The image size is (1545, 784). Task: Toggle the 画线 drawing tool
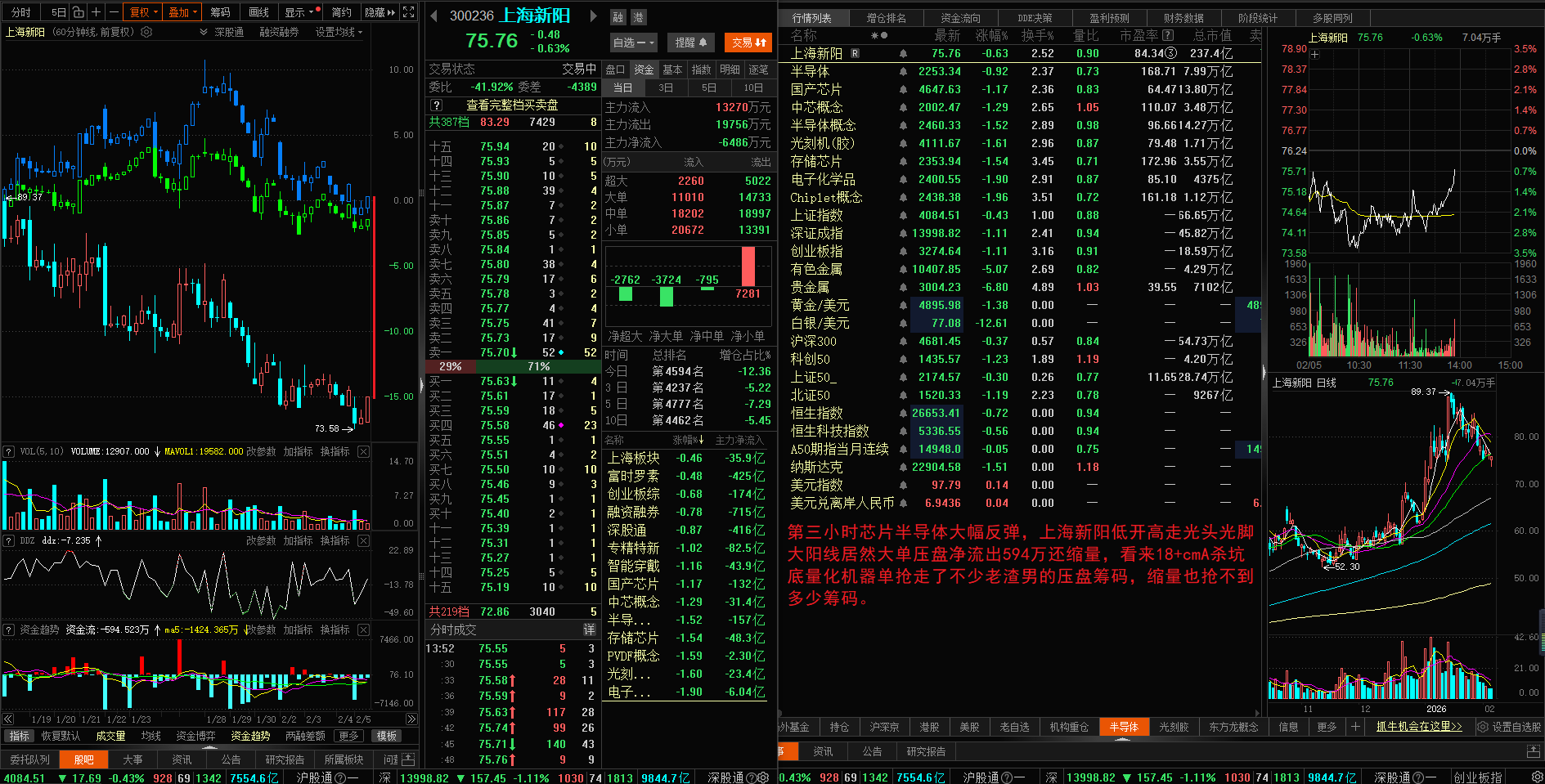[258, 12]
